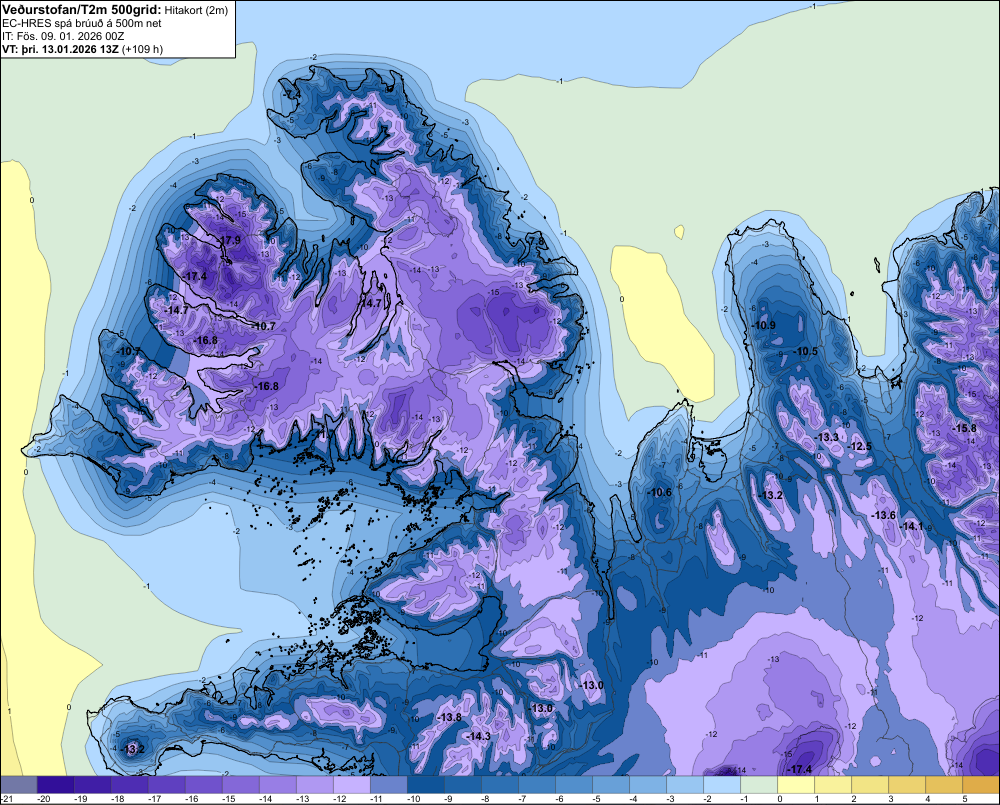Screen dimensions: 1000x805
Task: Pick the legend swatch labeled 2
Action: 870,784
